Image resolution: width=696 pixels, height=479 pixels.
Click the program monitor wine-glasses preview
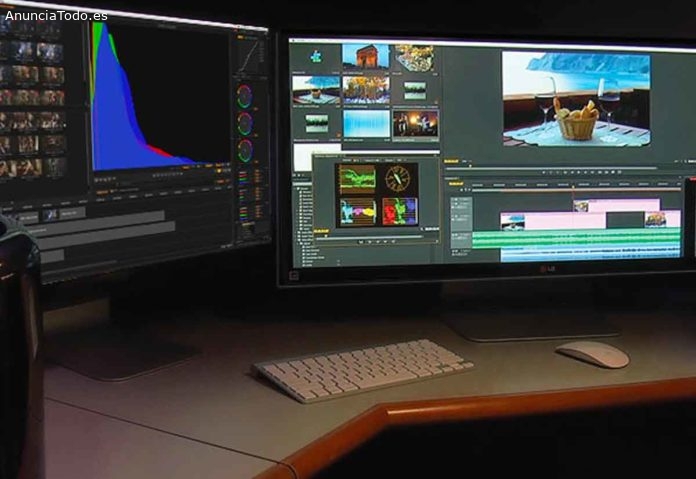coord(577,99)
